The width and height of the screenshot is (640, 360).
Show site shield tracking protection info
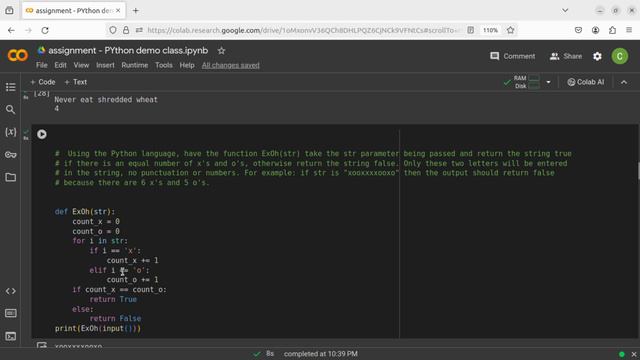pyautogui.click(x=113, y=30)
